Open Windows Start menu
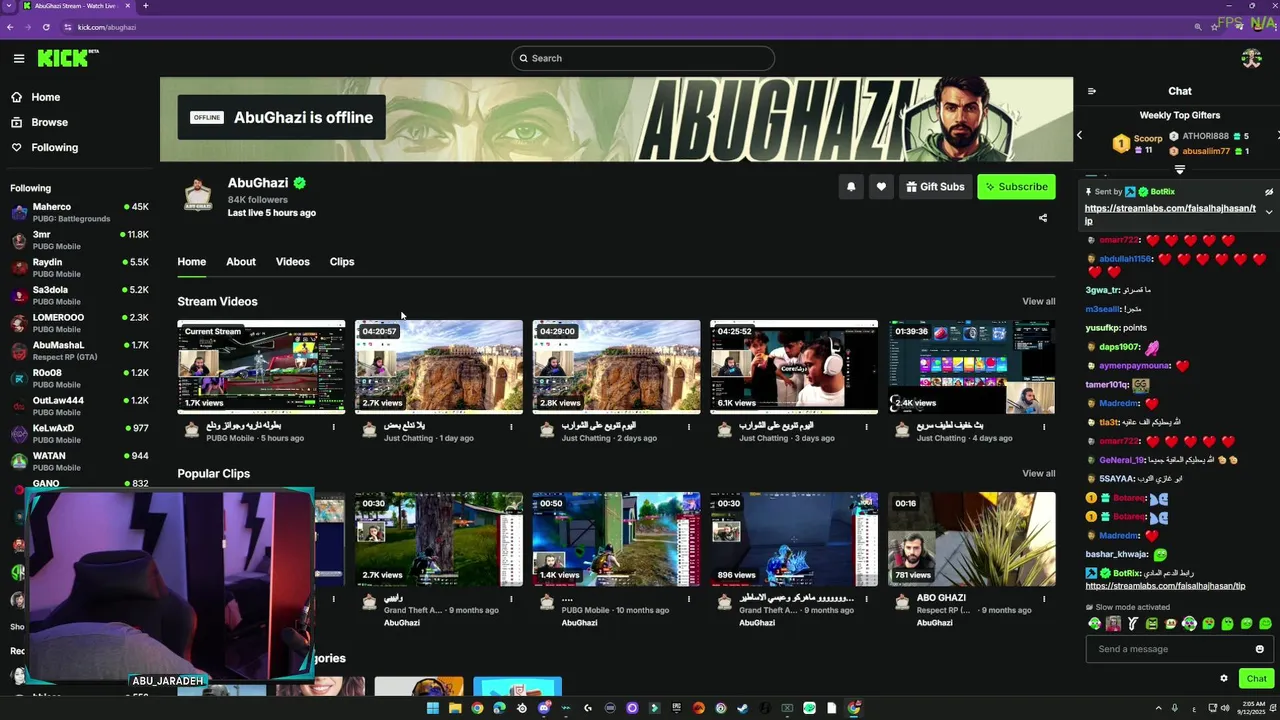This screenshot has width=1280, height=720. pyautogui.click(x=432, y=708)
